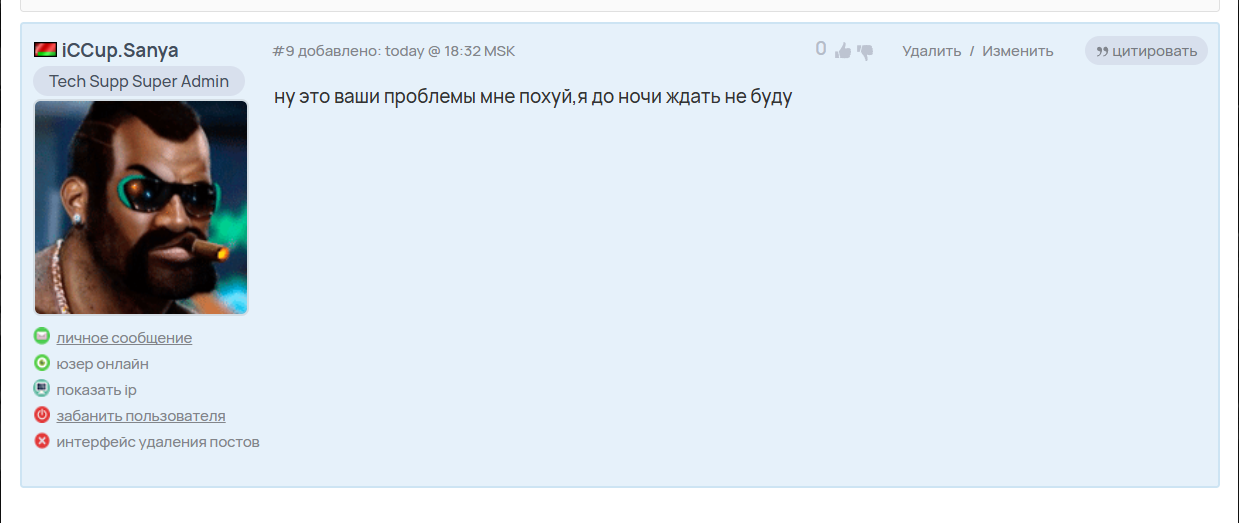Click the Изменить link to edit post
This screenshot has width=1239, height=523.
pos(1017,51)
